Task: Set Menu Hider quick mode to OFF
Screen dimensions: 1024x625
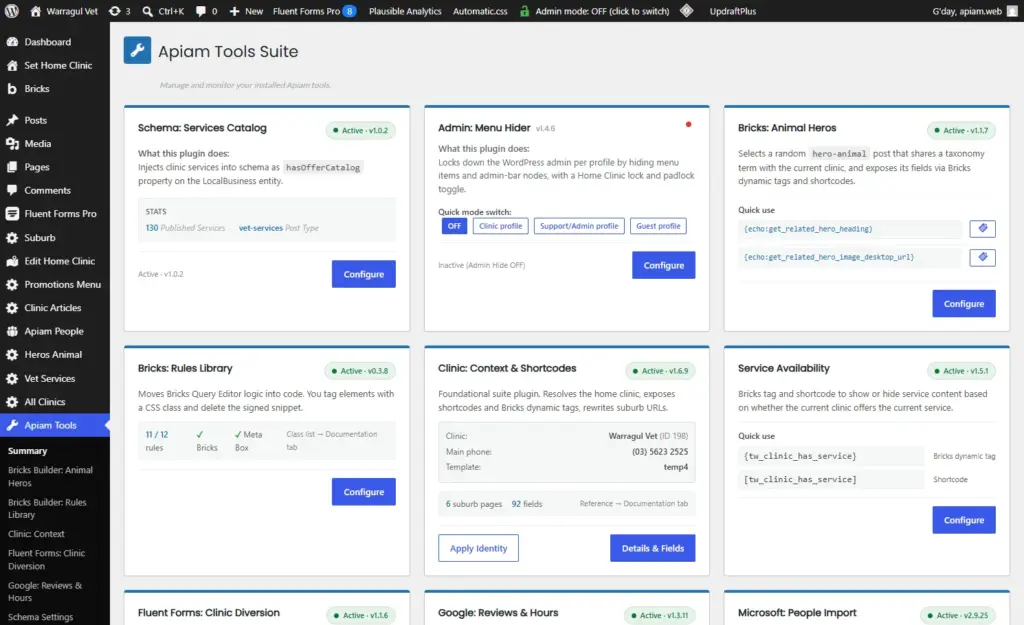Action: pyautogui.click(x=454, y=226)
